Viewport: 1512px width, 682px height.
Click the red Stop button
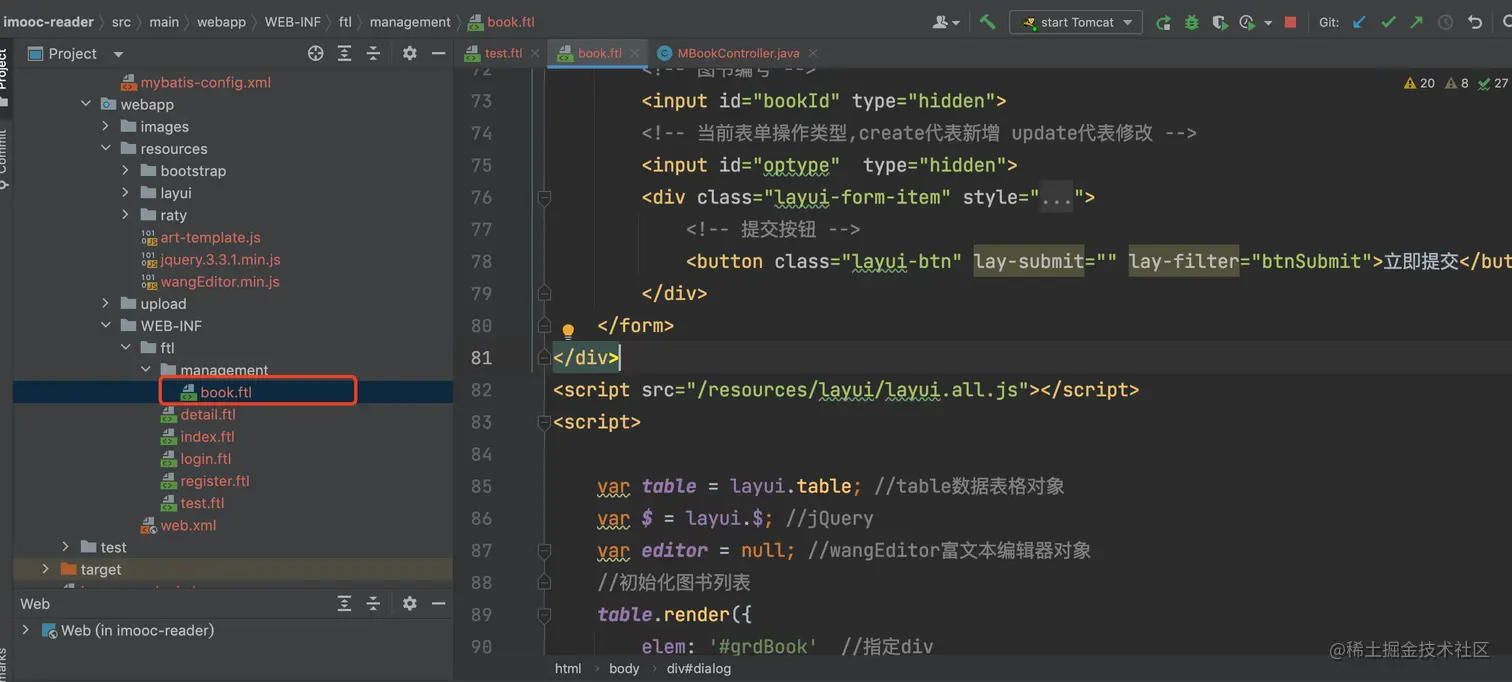1290,22
